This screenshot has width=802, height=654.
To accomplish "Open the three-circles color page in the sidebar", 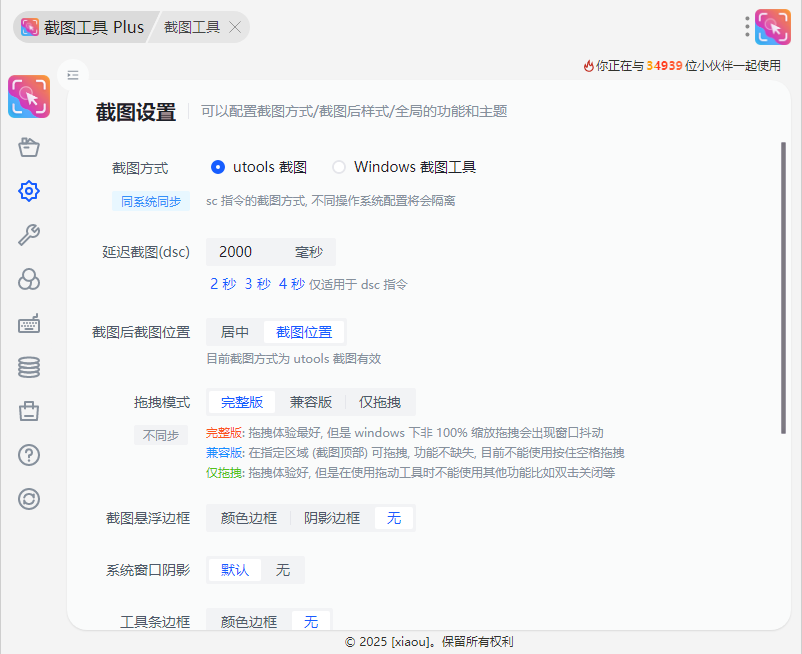I will pos(29,279).
